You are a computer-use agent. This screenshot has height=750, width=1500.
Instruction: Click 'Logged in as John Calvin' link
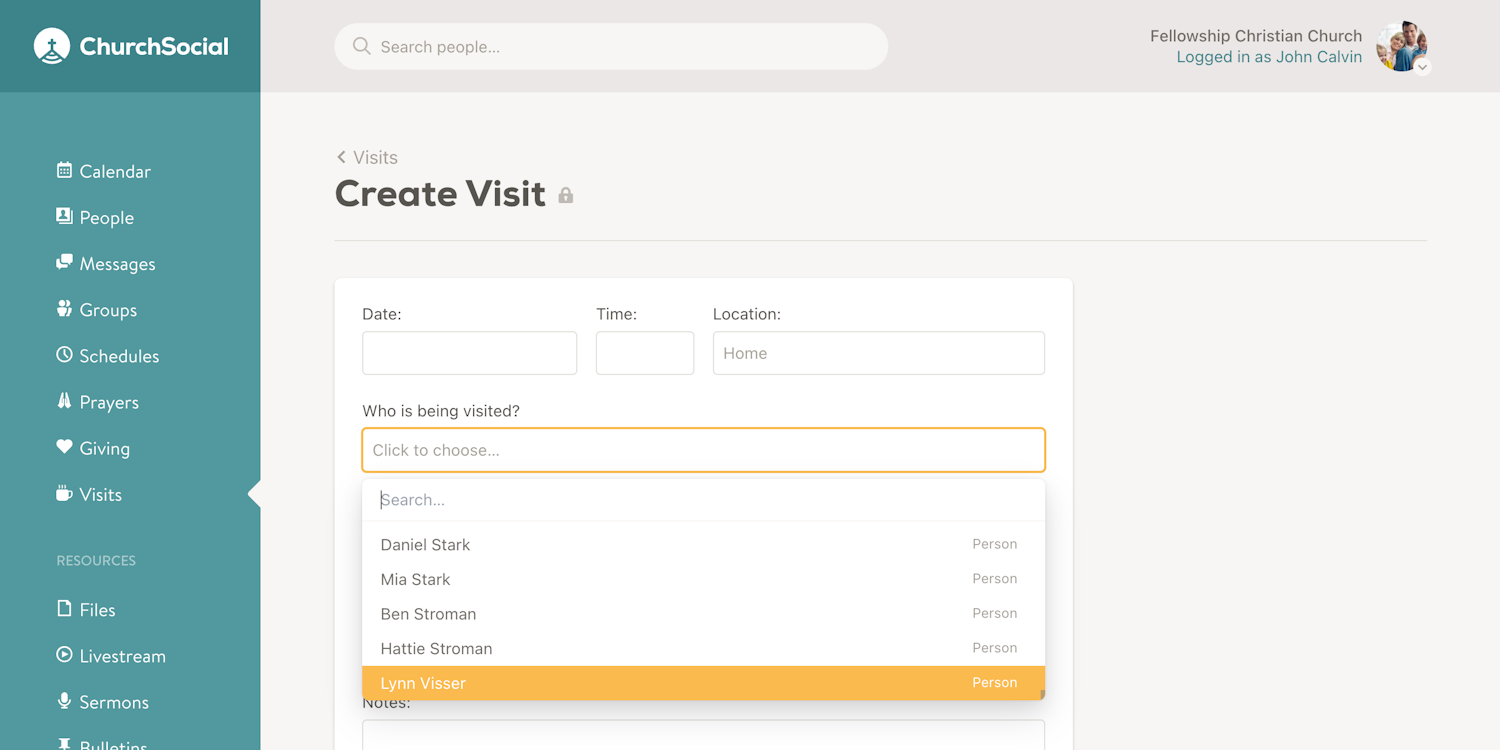(x=1268, y=57)
